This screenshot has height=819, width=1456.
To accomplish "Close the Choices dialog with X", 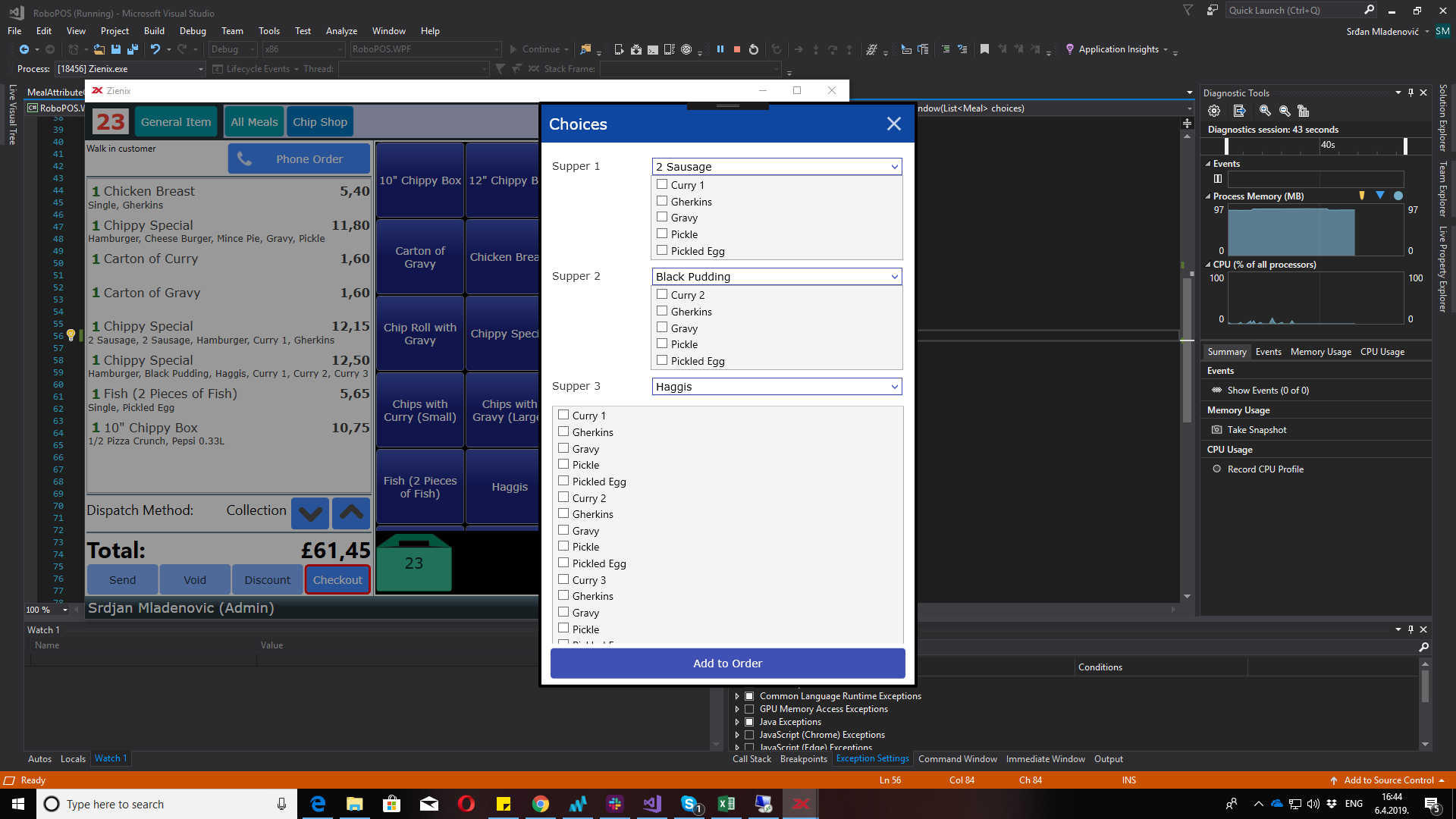I will [x=894, y=124].
